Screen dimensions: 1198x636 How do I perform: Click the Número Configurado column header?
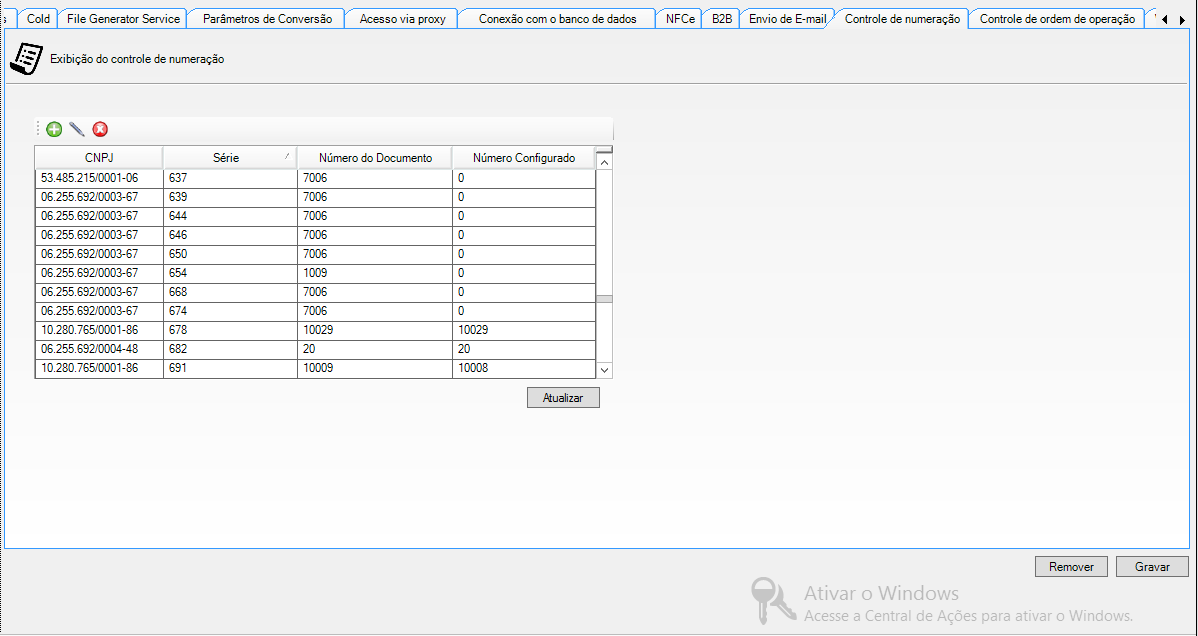coord(523,158)
